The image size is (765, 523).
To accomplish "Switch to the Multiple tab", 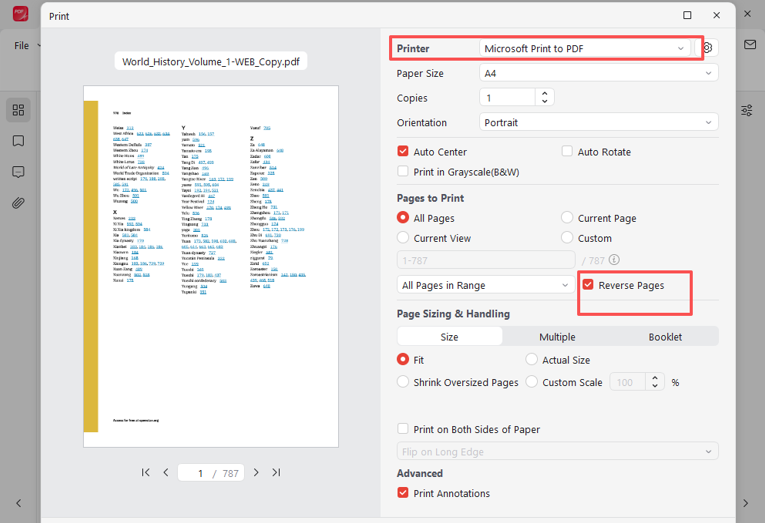I will click(557, 337).
